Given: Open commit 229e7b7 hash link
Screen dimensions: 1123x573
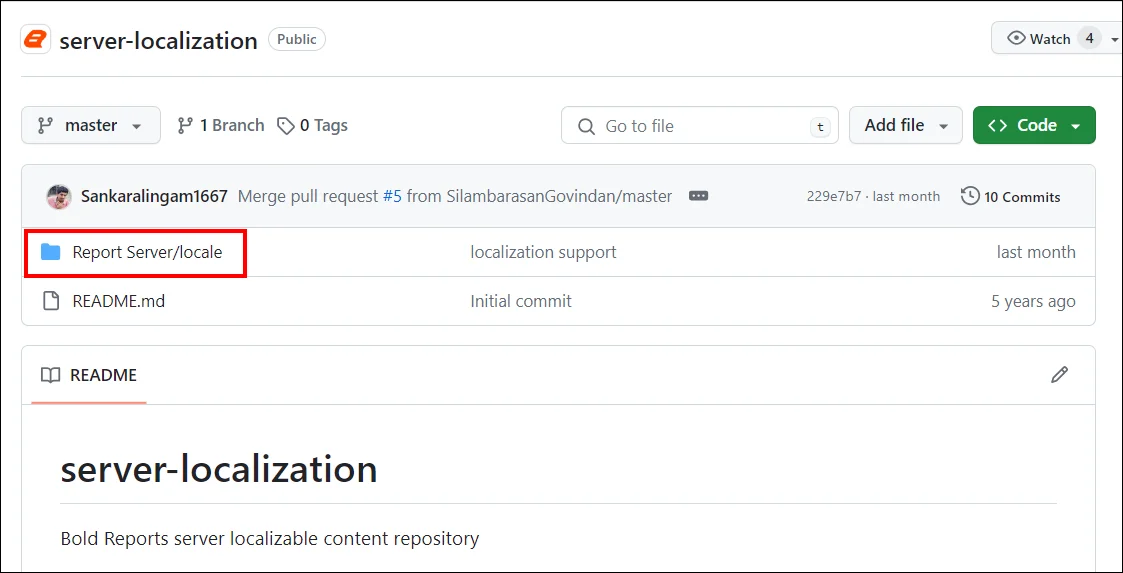Looking at the screenshot, I should (x=834, y=196).
